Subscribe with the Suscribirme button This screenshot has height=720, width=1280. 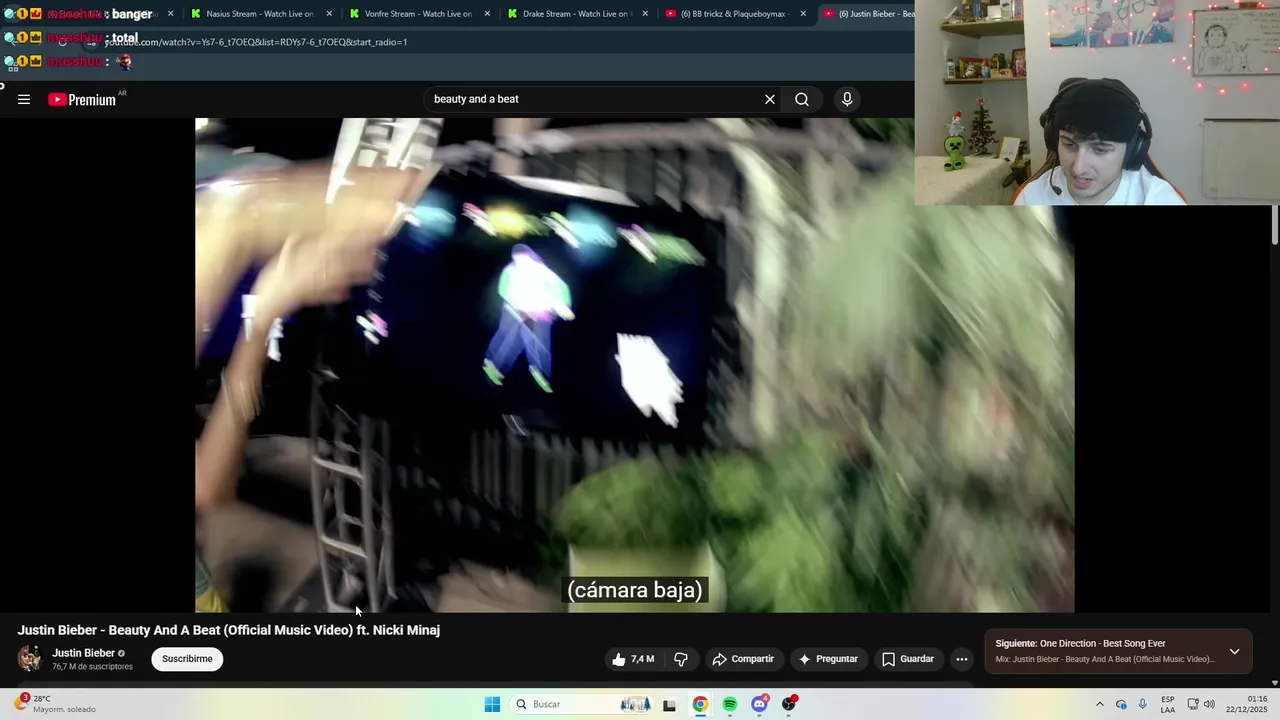click(187, 659)
